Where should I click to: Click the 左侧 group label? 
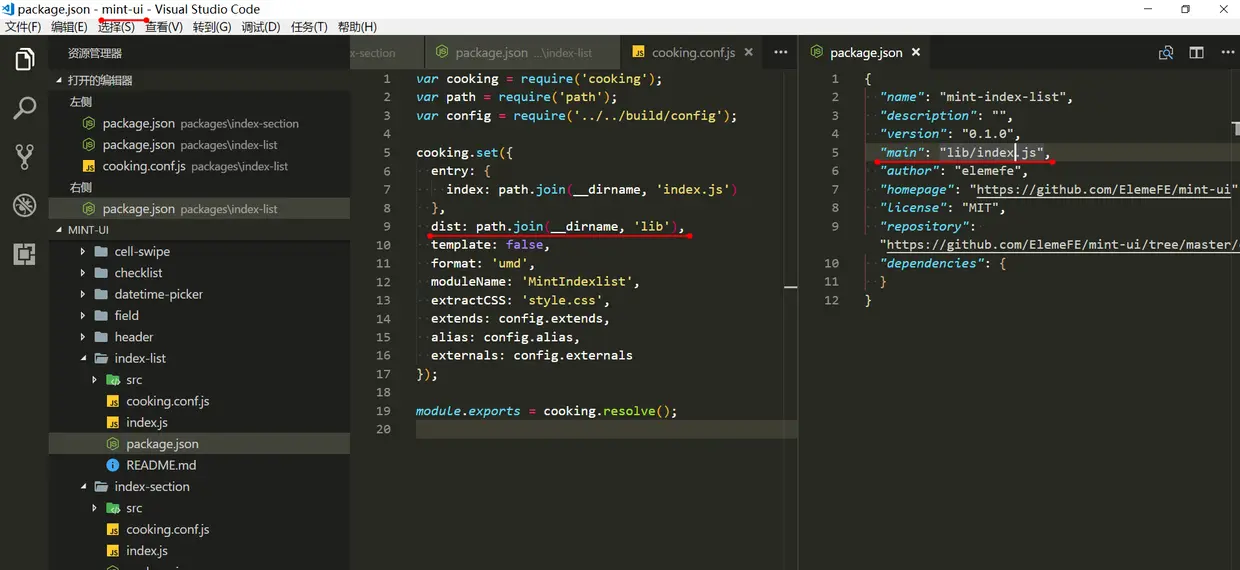click(x=81, y=102)
